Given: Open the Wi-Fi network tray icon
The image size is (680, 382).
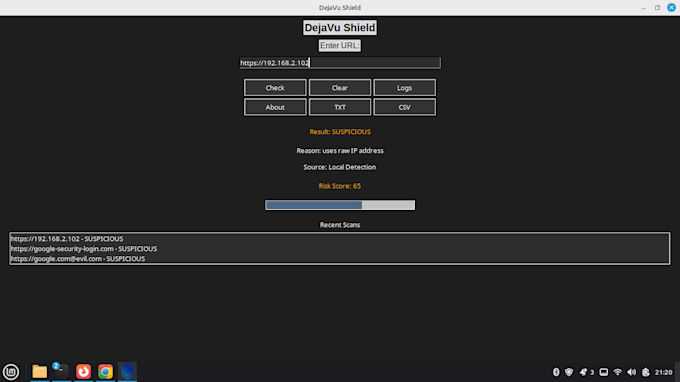Looking at the screenshot, I should (618, 372).
